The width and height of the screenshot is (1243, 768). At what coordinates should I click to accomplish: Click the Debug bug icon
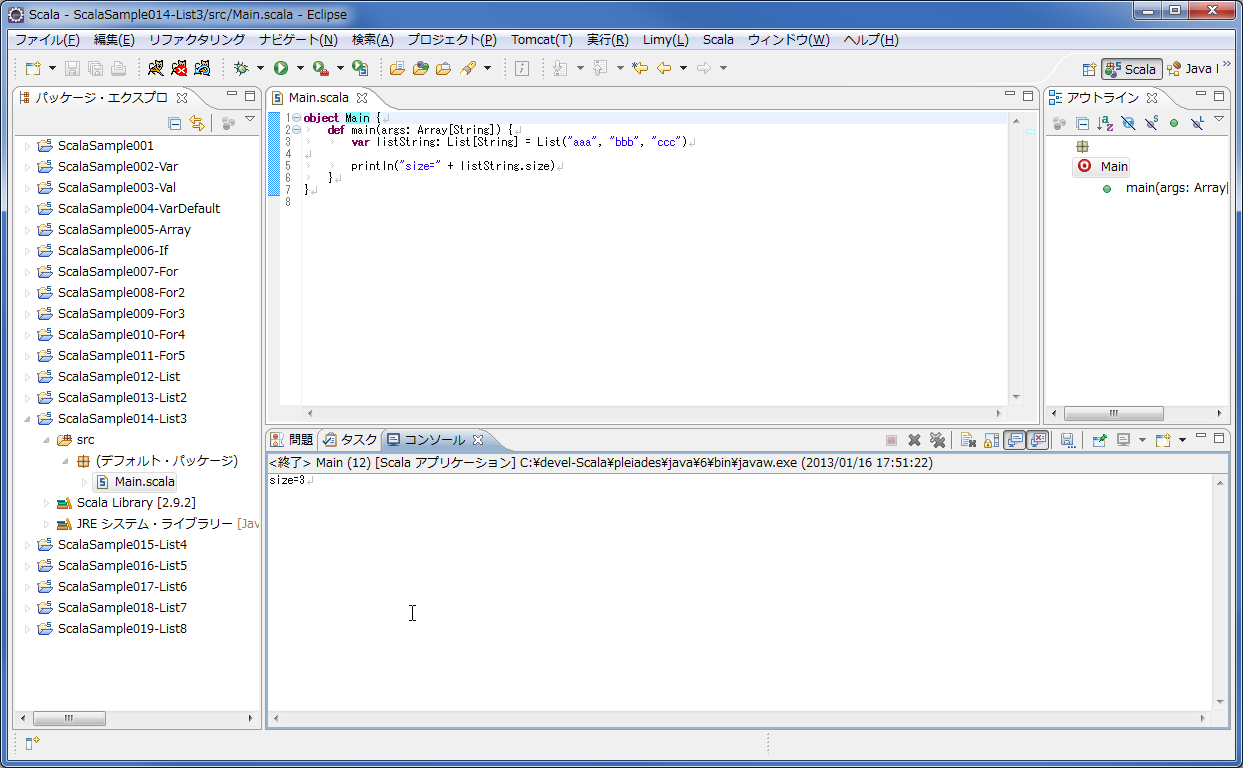click(x=240, y=68)
